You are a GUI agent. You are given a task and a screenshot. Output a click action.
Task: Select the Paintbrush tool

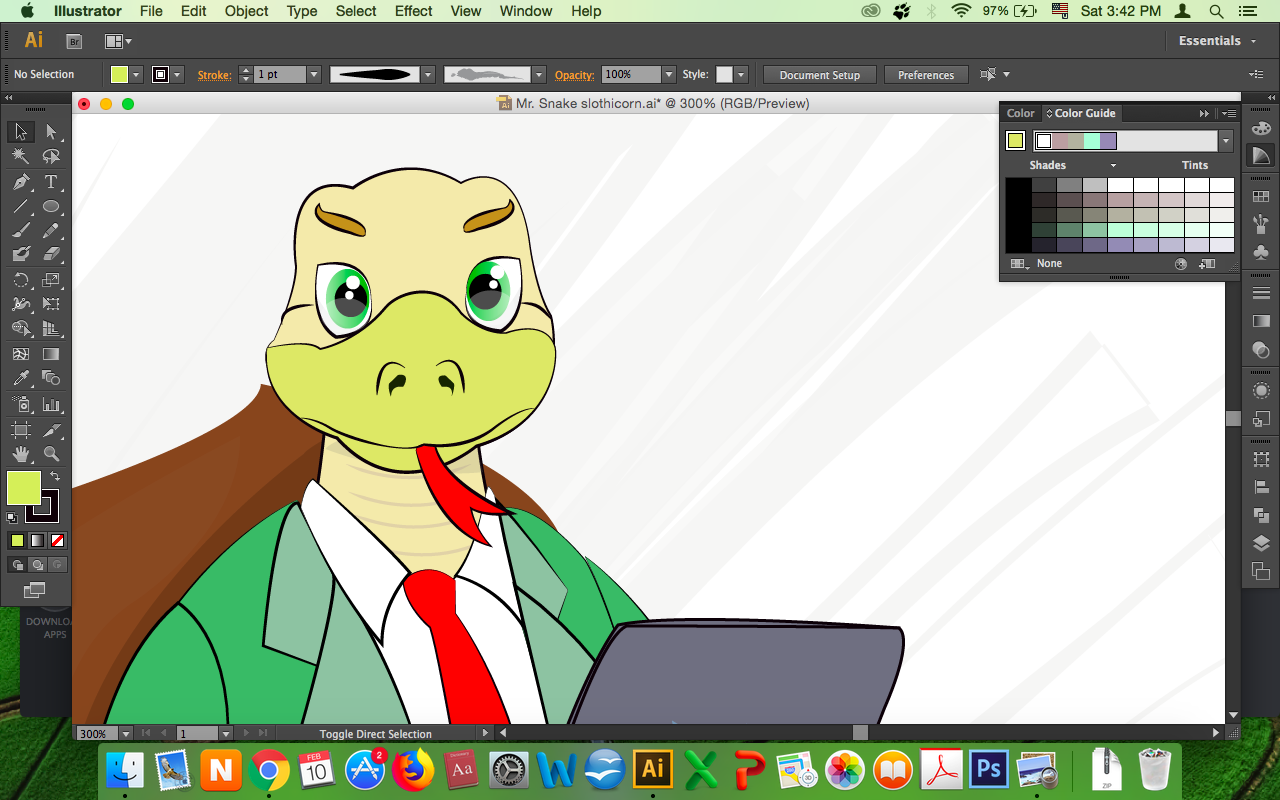click(20, 231)
